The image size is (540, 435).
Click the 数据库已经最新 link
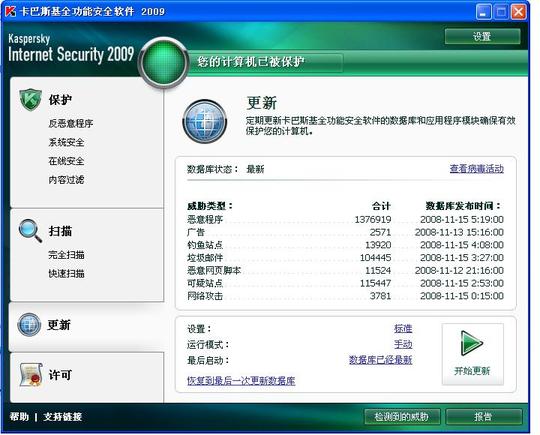click(x=381, y=360)
